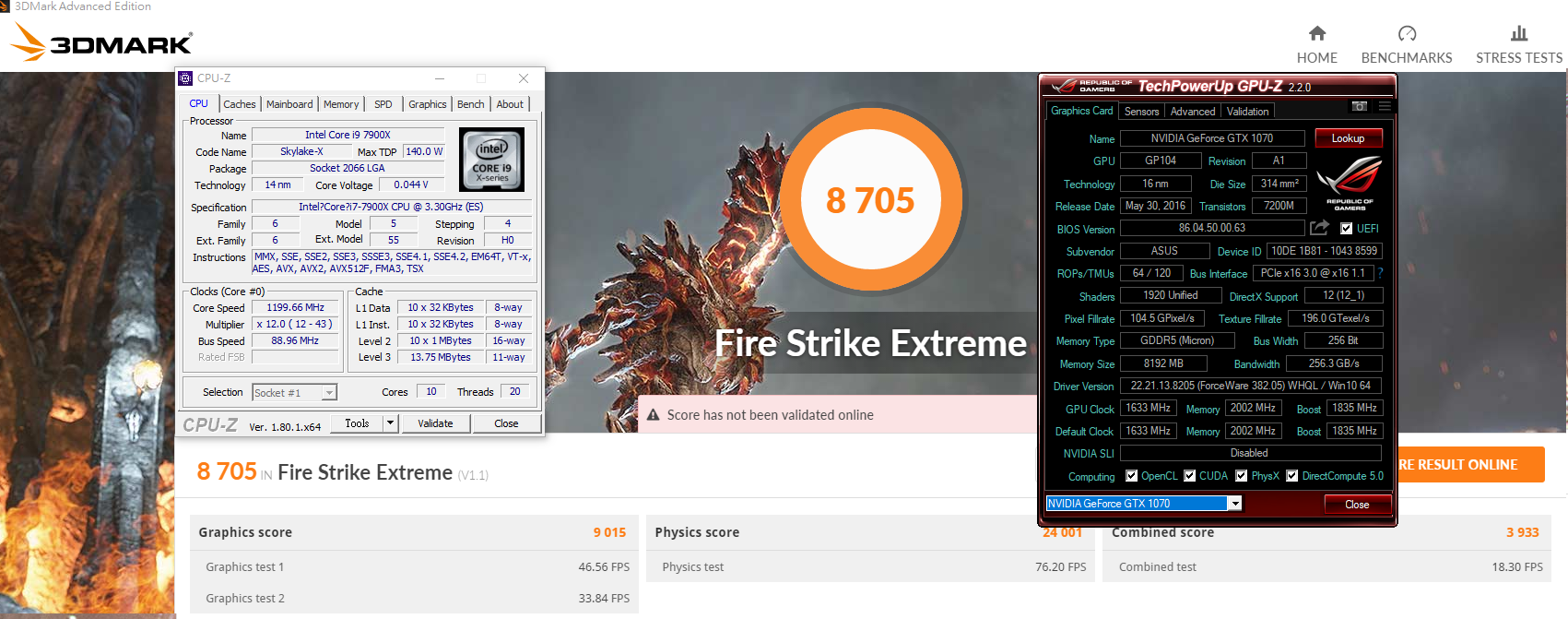Open Stress Tests via the bar-chart icon
Screen dimensions: 1568x619
click(1518, 34)
